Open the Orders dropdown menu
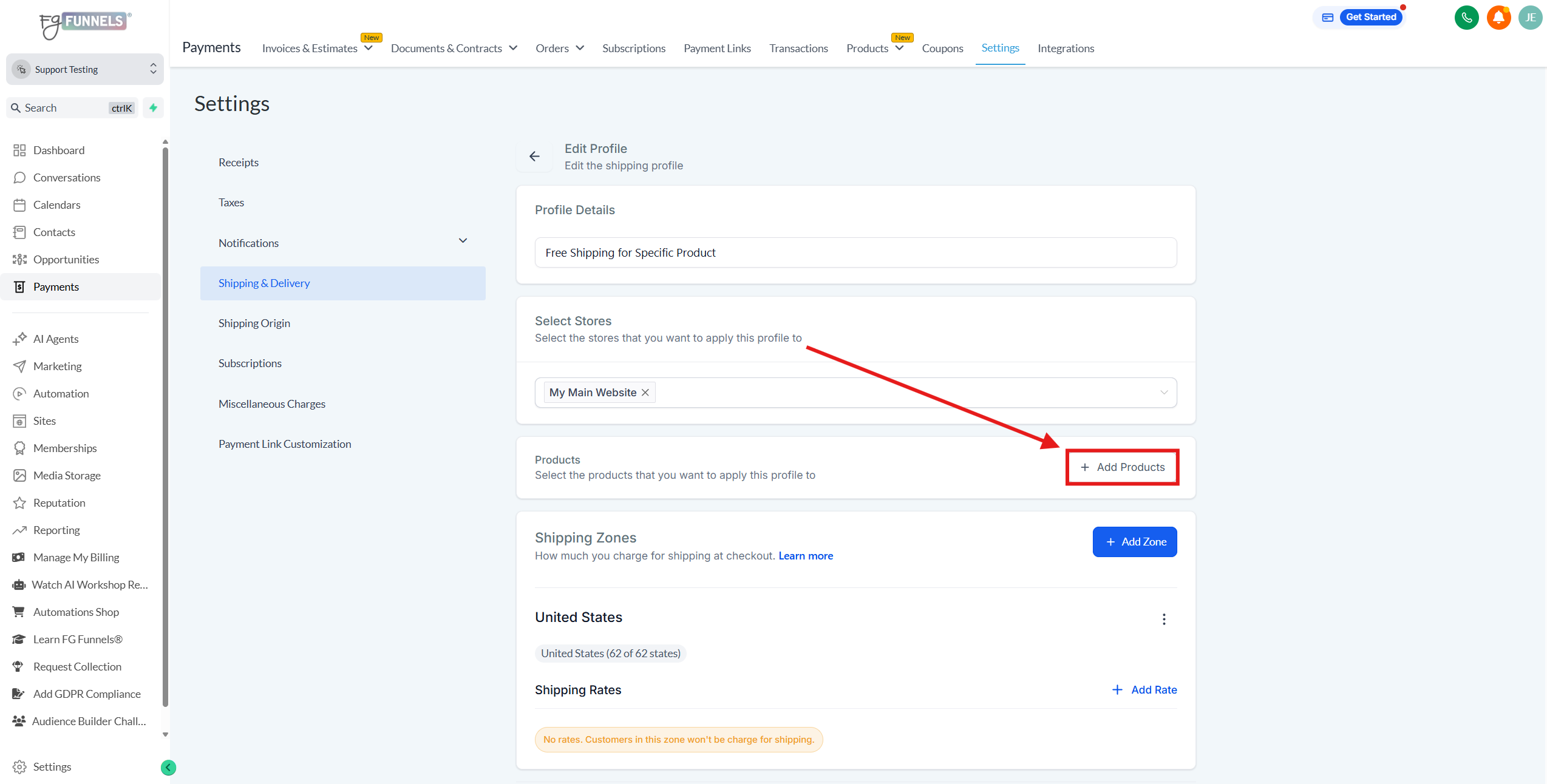Viewport: 1547px width, 784px height. coord(559,48)
